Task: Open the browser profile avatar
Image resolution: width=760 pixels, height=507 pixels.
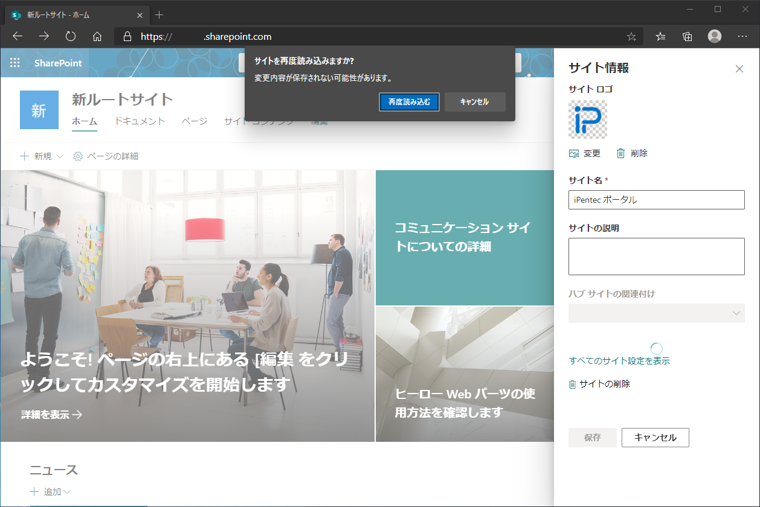Action: (714, 36)
